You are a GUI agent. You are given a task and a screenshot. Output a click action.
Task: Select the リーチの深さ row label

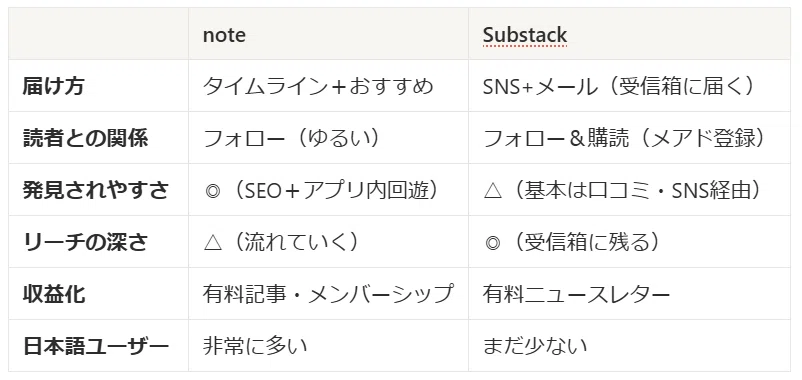[98, 242]
